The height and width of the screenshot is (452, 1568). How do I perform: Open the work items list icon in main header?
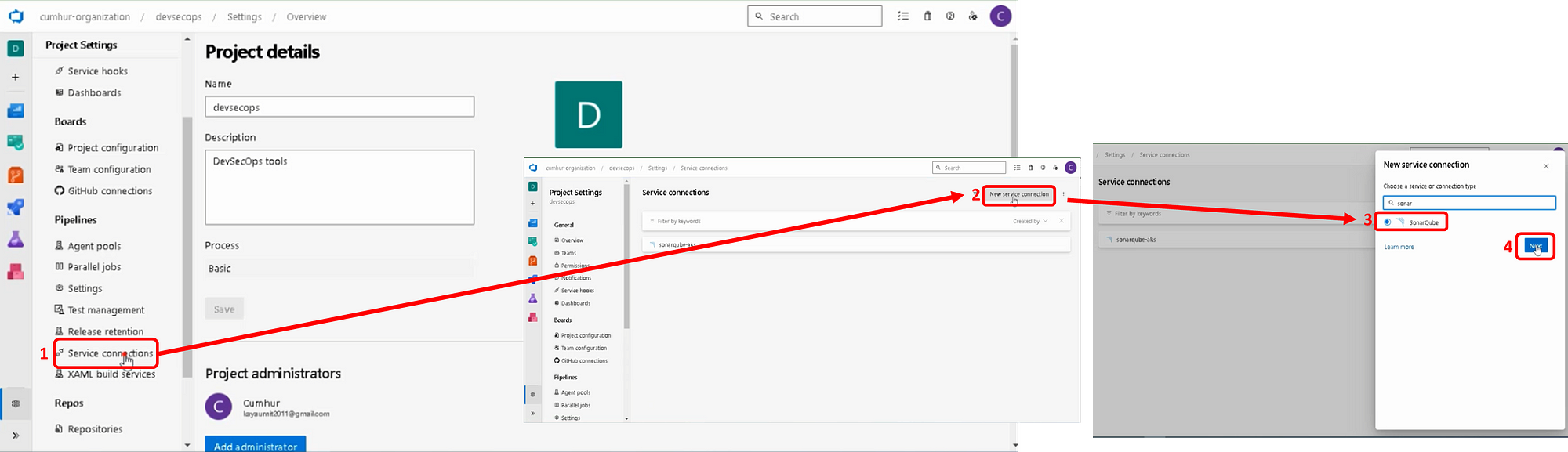[903, 16]
